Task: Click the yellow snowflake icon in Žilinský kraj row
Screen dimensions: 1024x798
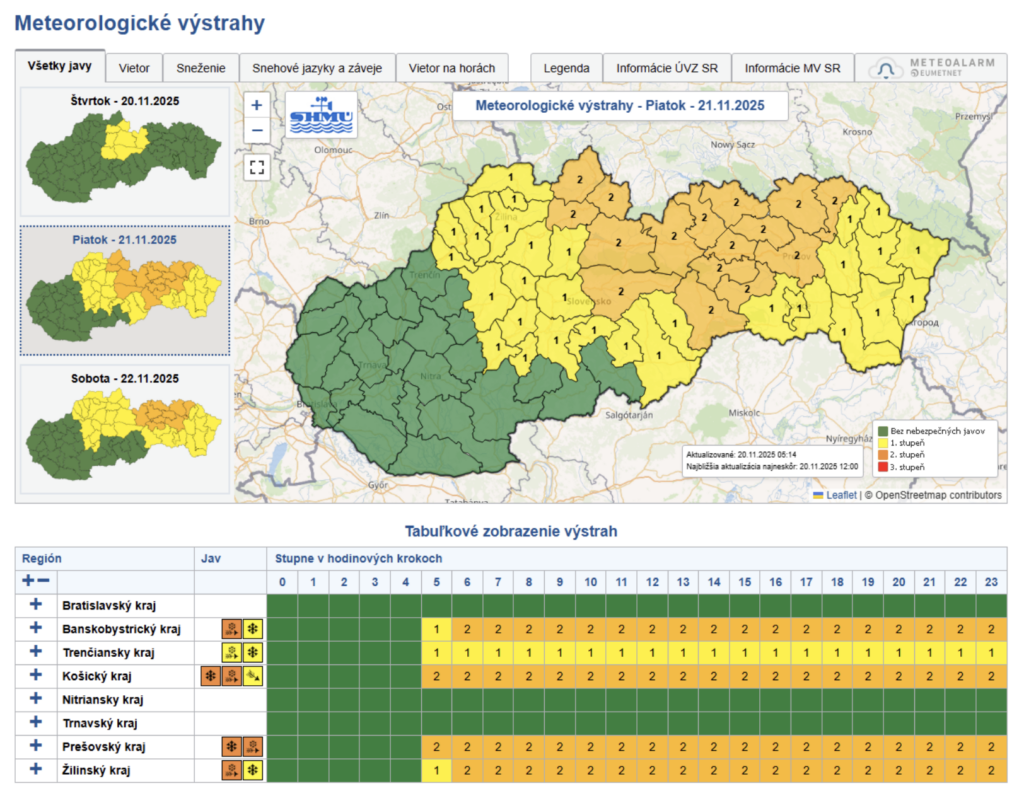Action: pyautogui.click(x=253, y=770)
